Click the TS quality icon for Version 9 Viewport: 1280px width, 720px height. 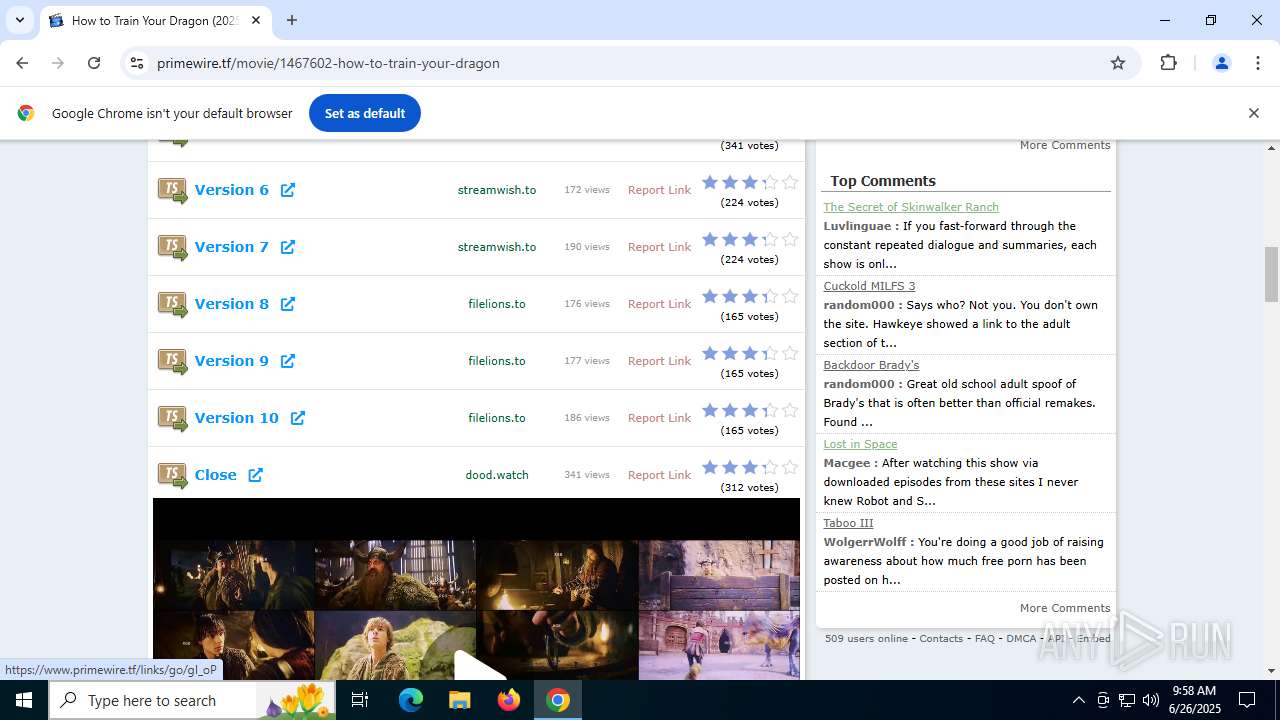[172, 361]
